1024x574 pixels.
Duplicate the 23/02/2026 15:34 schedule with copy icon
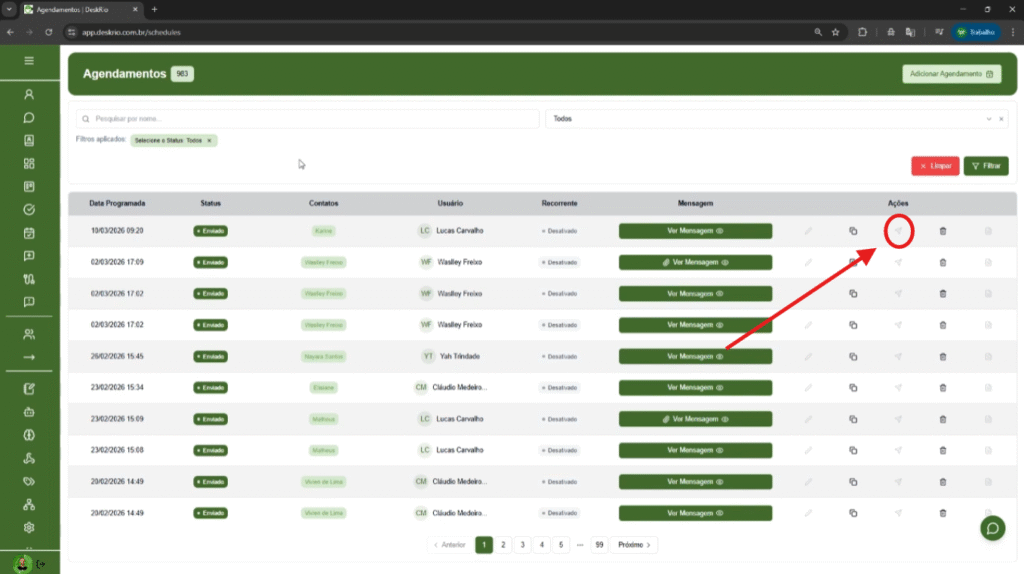(x=853, y=387)
